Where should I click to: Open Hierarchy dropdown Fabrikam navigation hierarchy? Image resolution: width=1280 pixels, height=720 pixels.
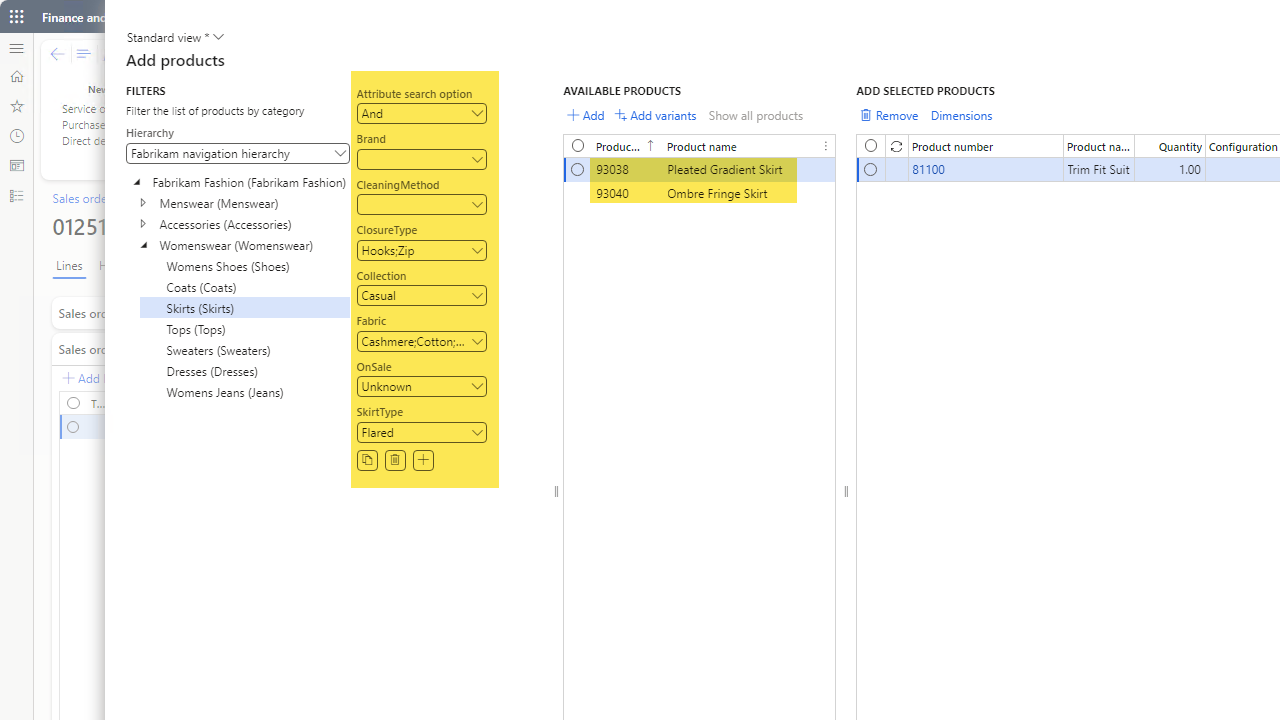click(x=238, y=154)
